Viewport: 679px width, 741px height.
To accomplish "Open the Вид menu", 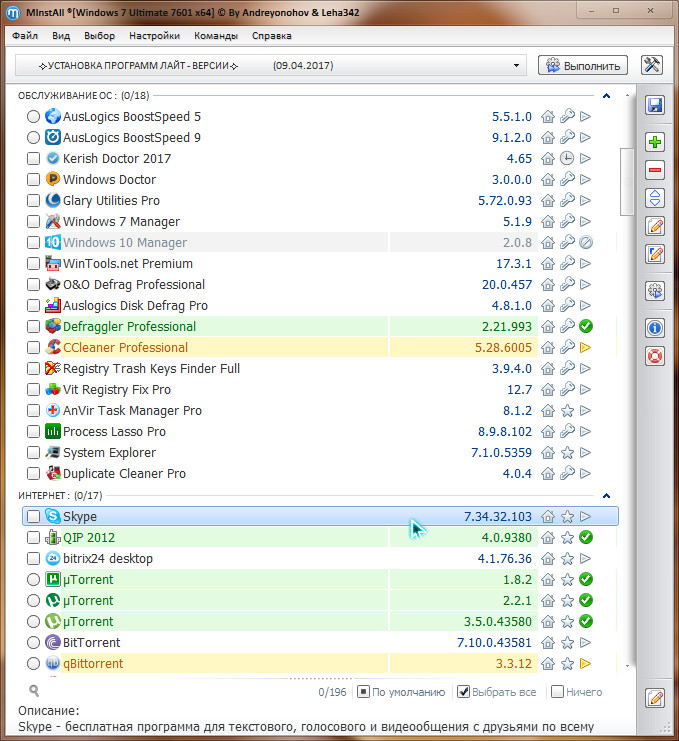I will coord(61,36).
